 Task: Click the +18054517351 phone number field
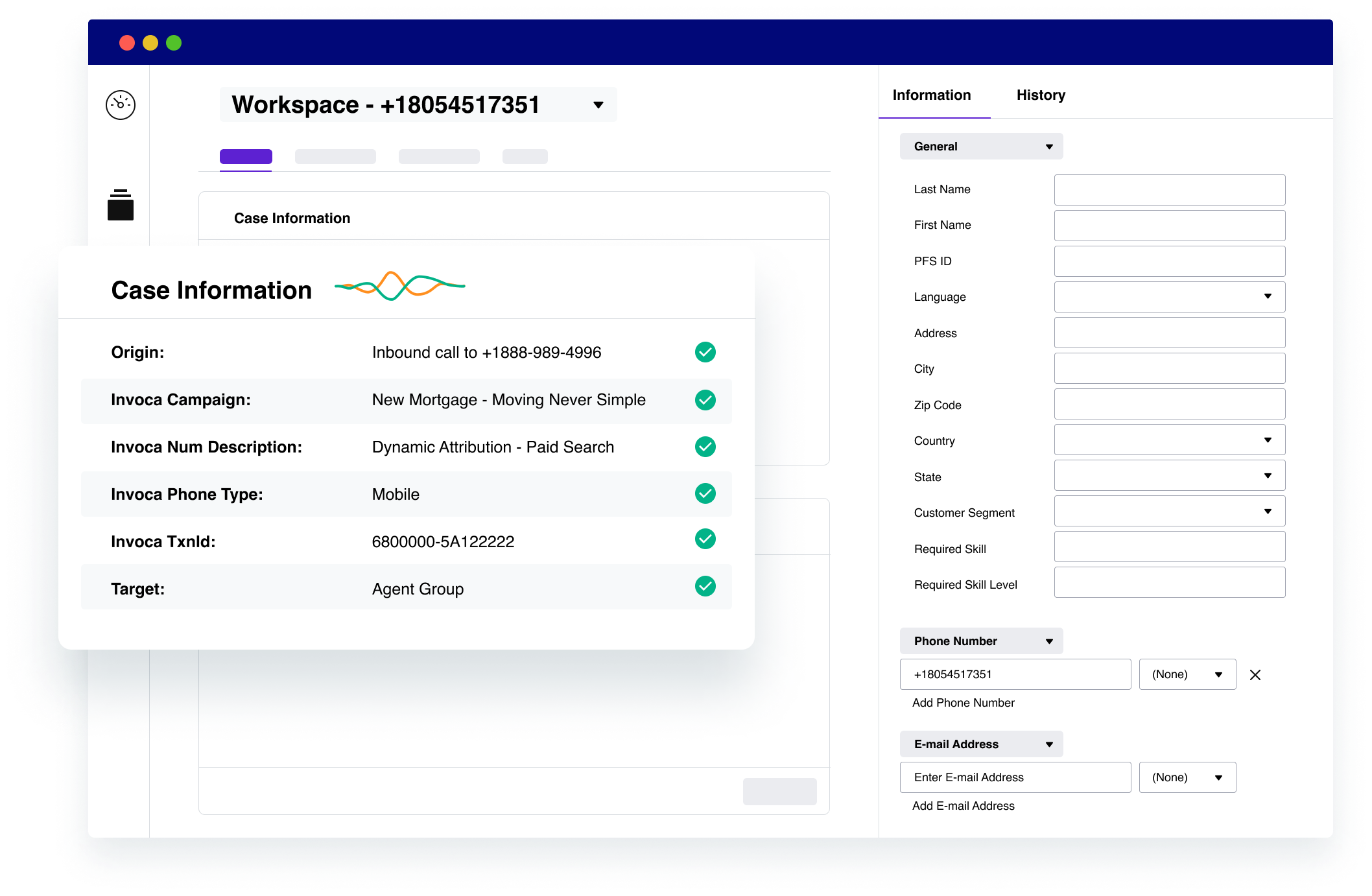click(x=1015, y=674)
